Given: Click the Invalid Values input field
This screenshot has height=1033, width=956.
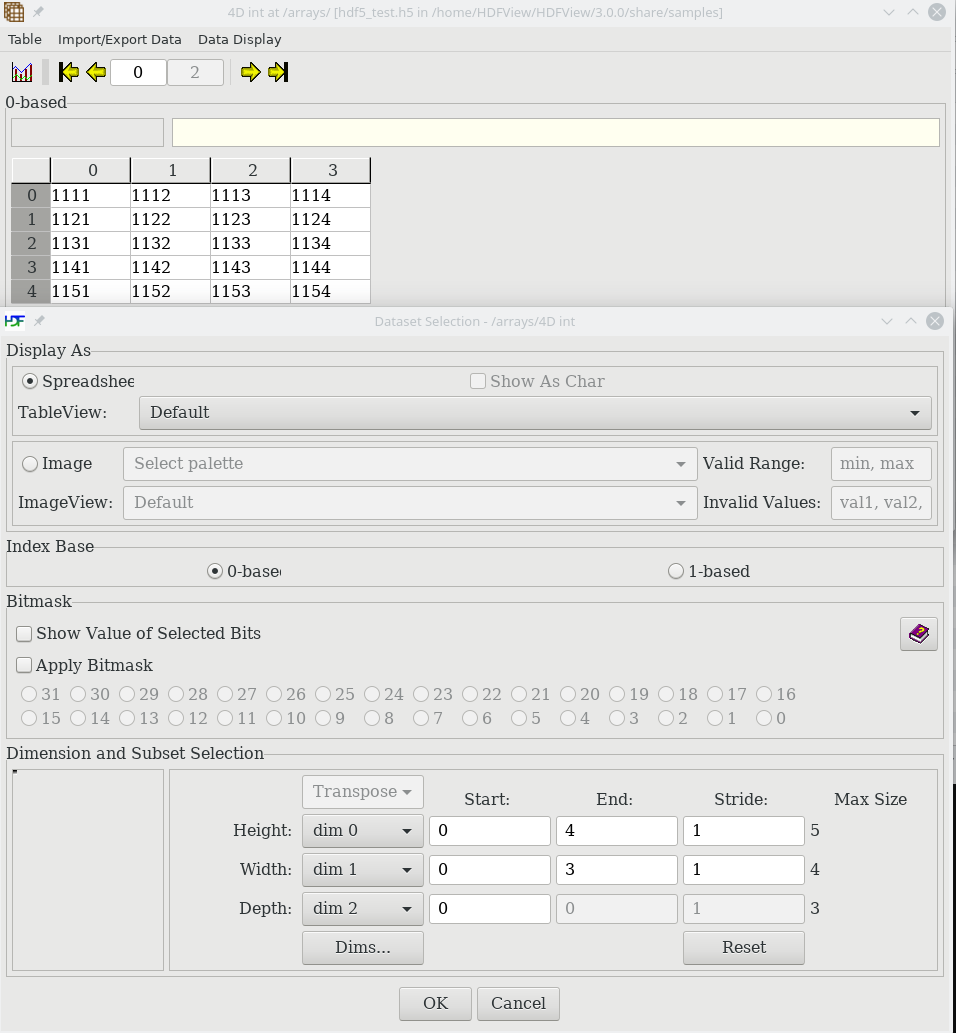Looking at the screenshot, I should [882, 503].
